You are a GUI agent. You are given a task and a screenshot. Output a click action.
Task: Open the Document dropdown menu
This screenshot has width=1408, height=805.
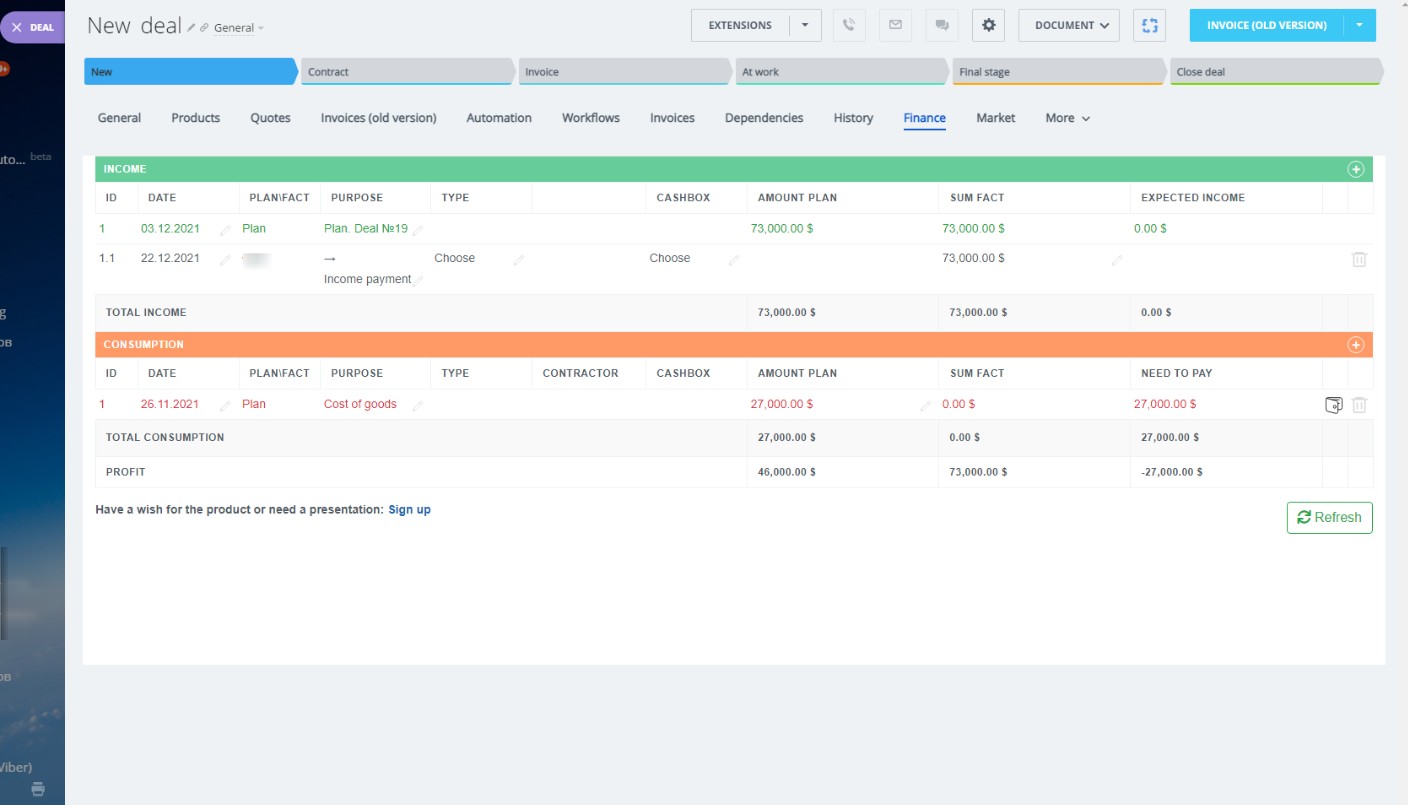coord(1068,25)
